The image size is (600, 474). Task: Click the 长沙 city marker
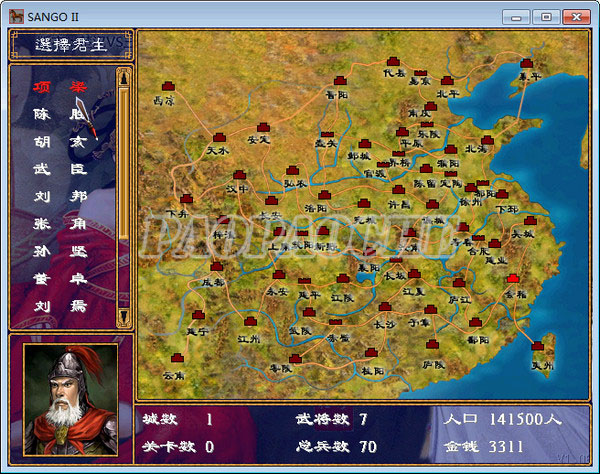(385, 306)
